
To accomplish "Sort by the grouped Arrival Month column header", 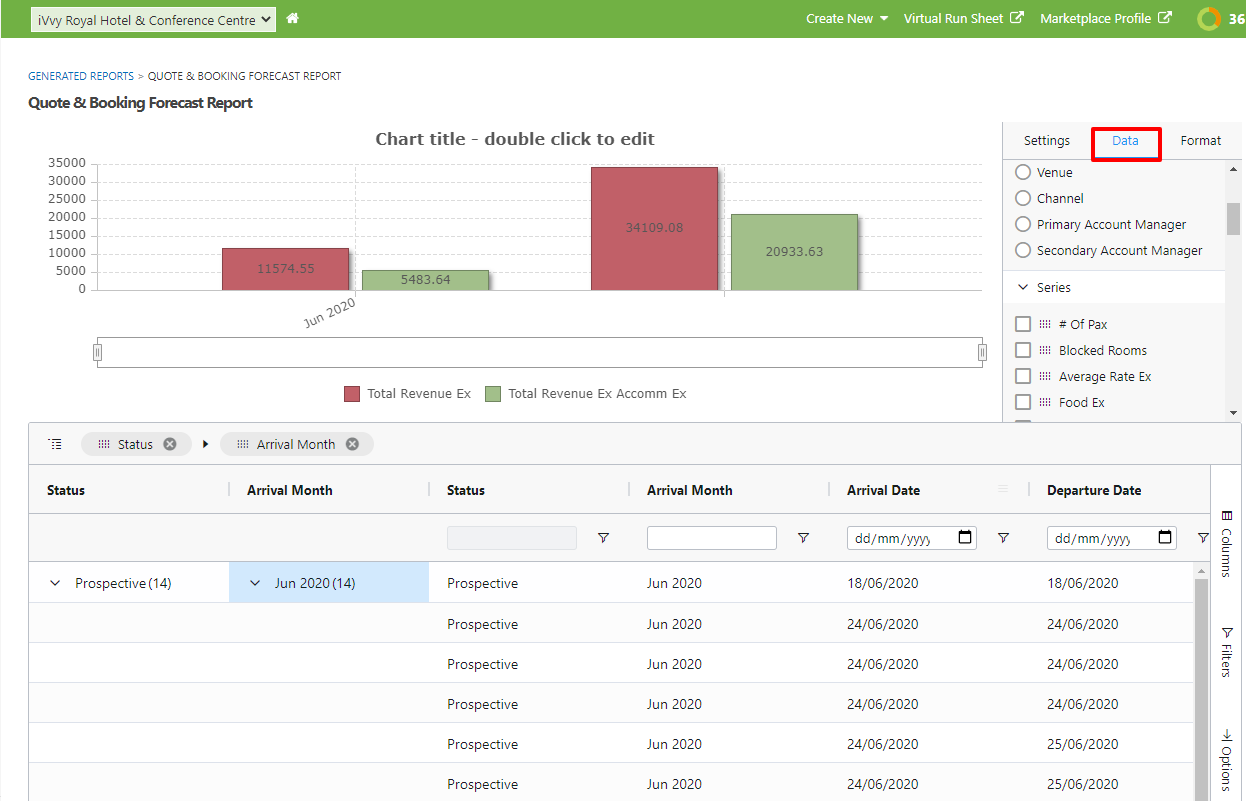I will click(290, 490).
